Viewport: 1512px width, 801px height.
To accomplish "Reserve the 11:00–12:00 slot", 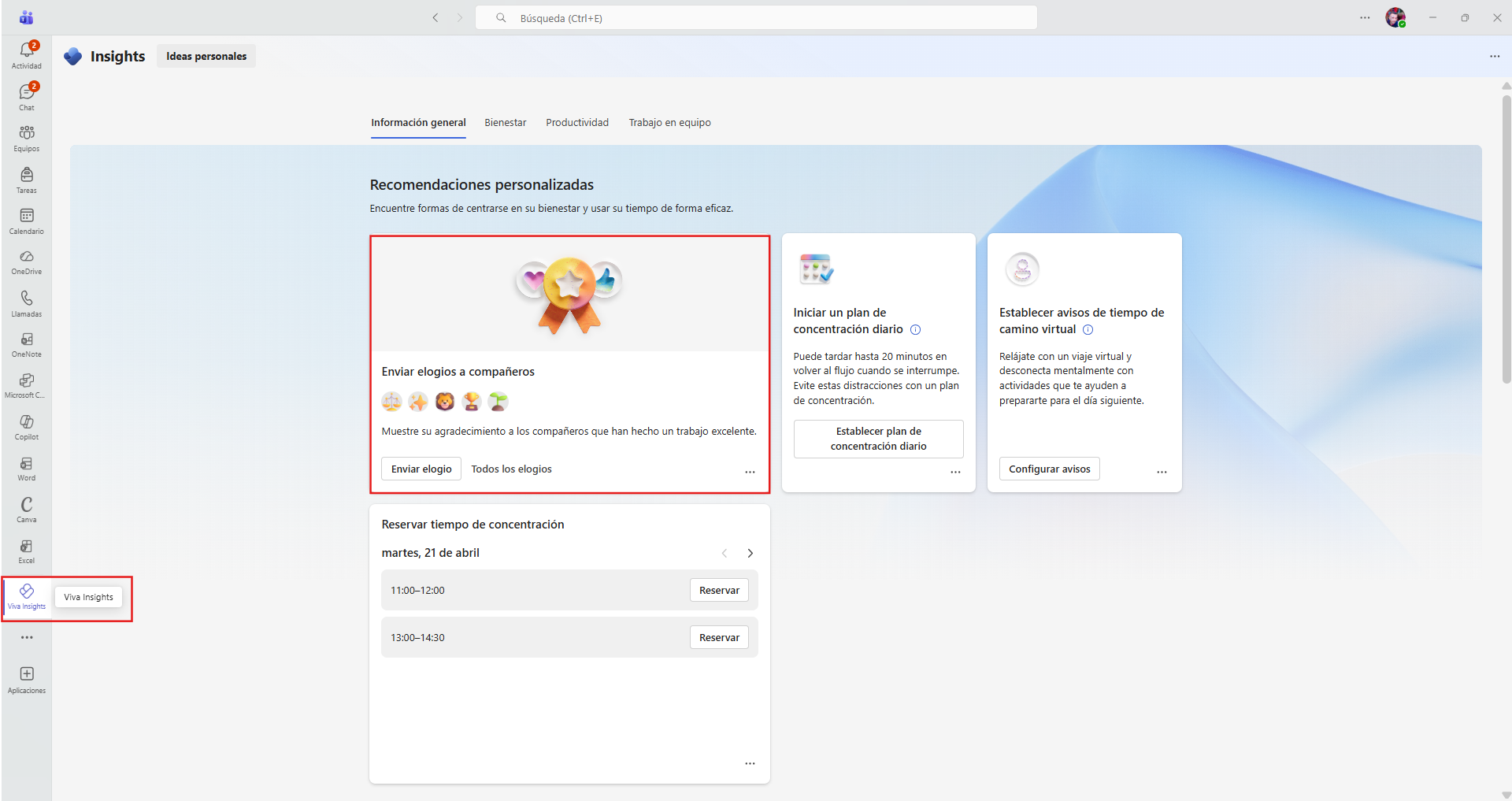I will (719, 590).
